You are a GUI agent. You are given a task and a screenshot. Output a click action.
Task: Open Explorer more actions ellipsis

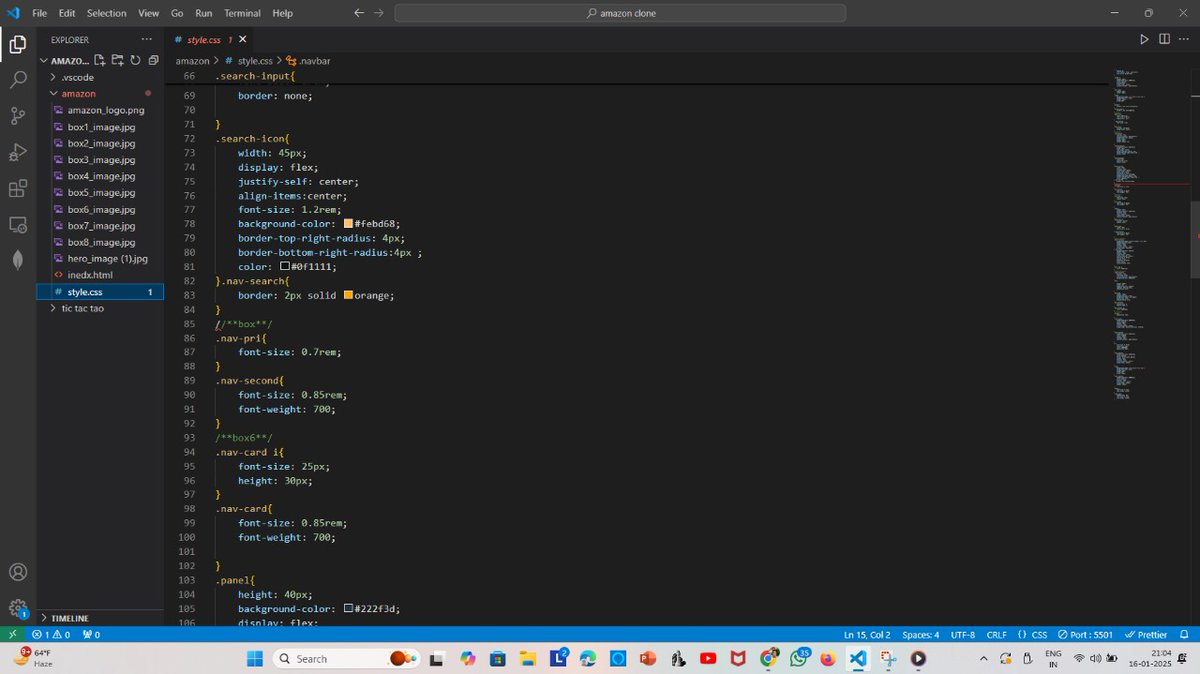147,40
